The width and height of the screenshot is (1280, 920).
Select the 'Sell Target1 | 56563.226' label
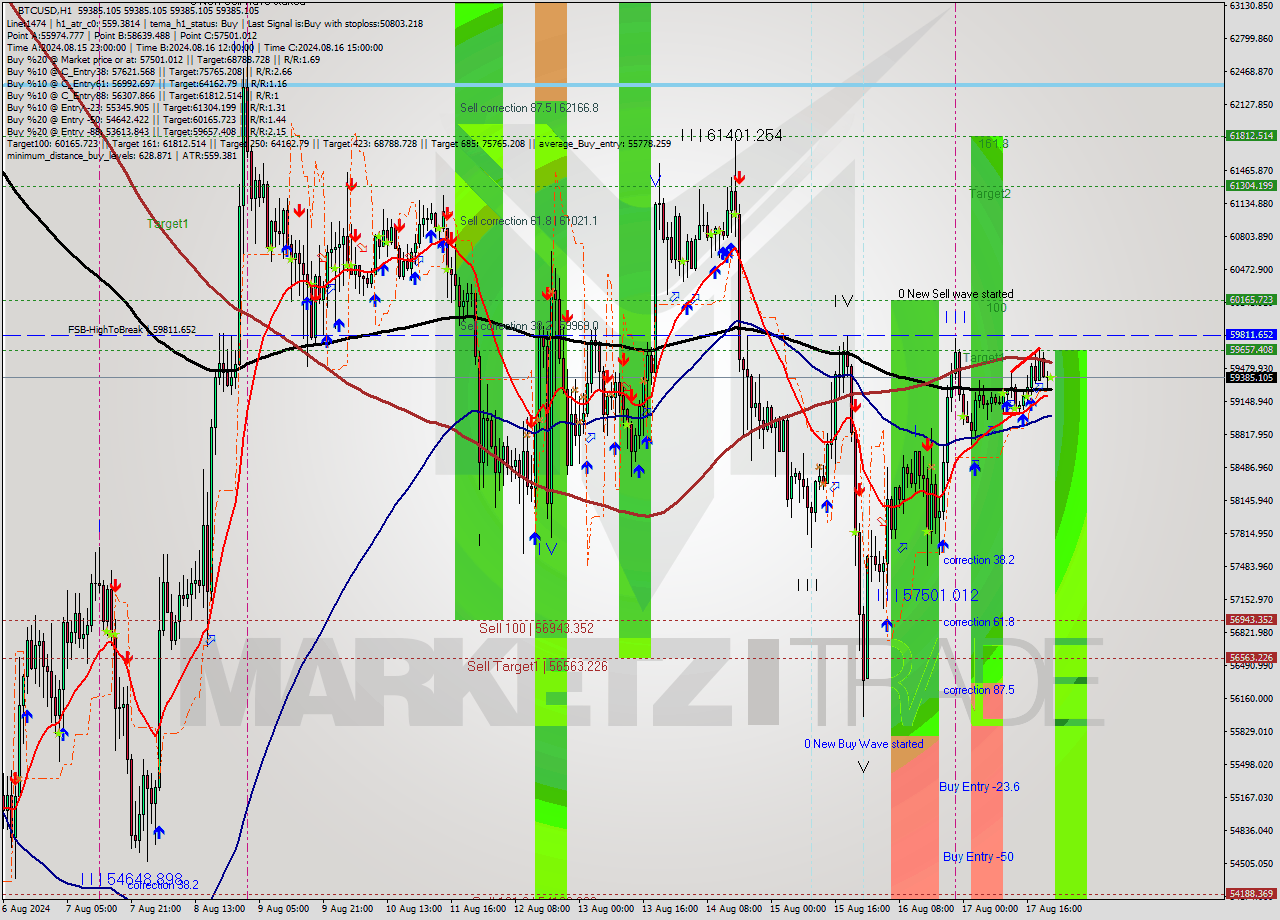pyautogui.click(x=537, y=666)
